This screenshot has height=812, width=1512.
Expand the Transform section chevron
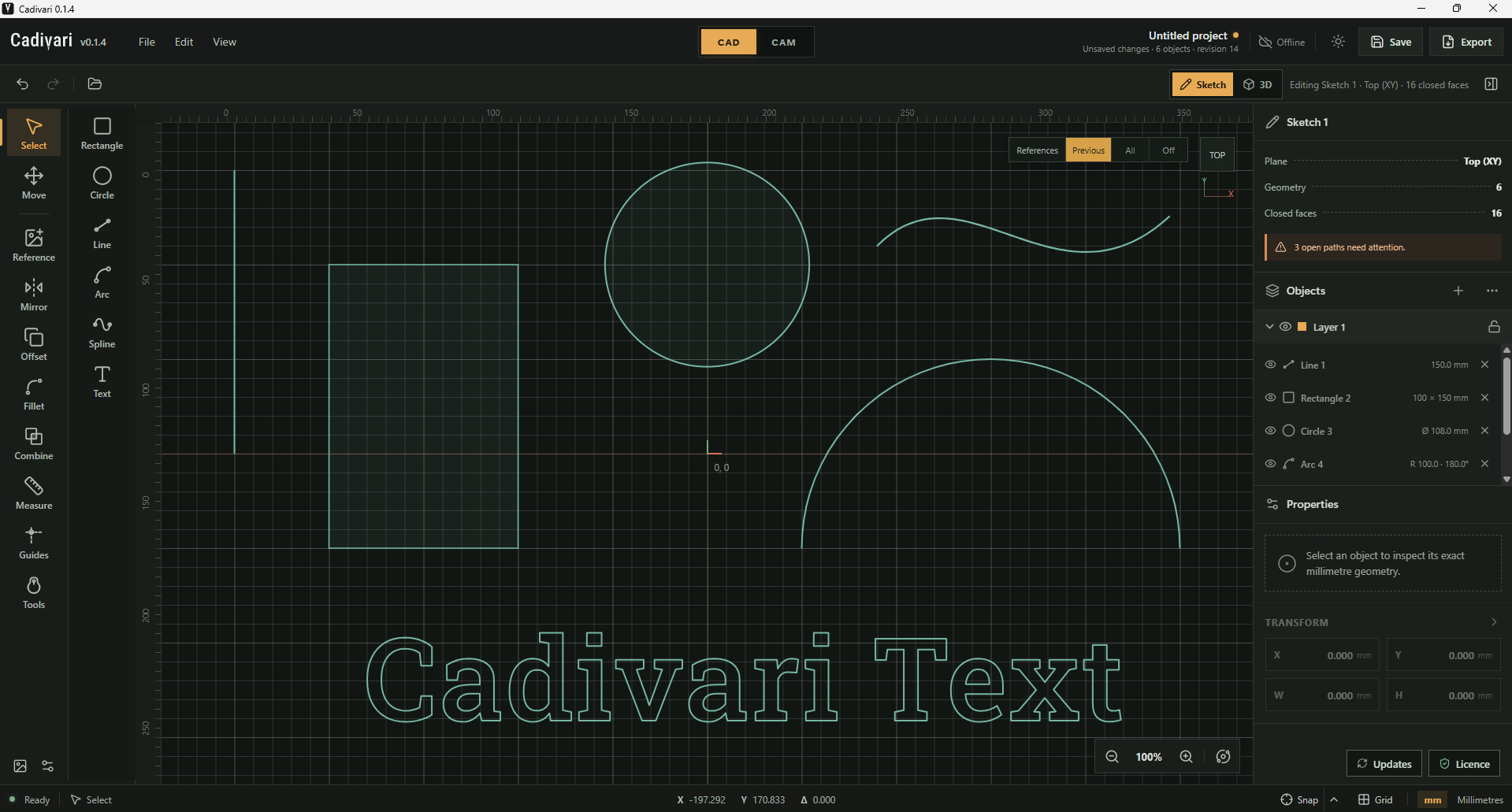1493,622
